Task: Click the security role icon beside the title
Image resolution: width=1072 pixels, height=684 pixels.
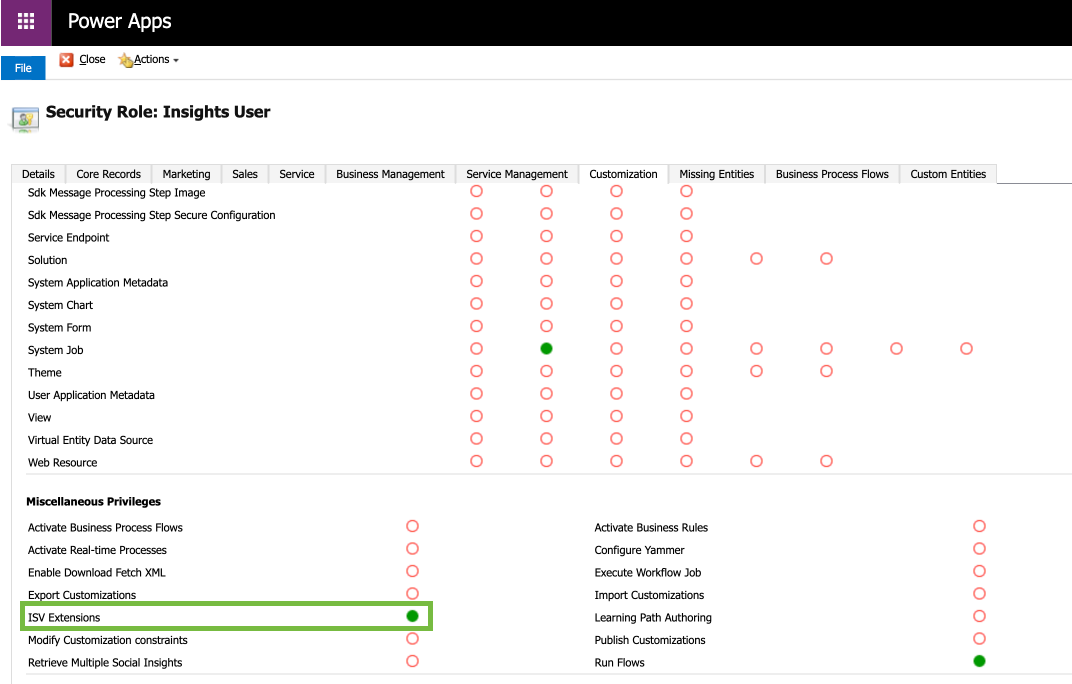Action: tap(25, 120)
